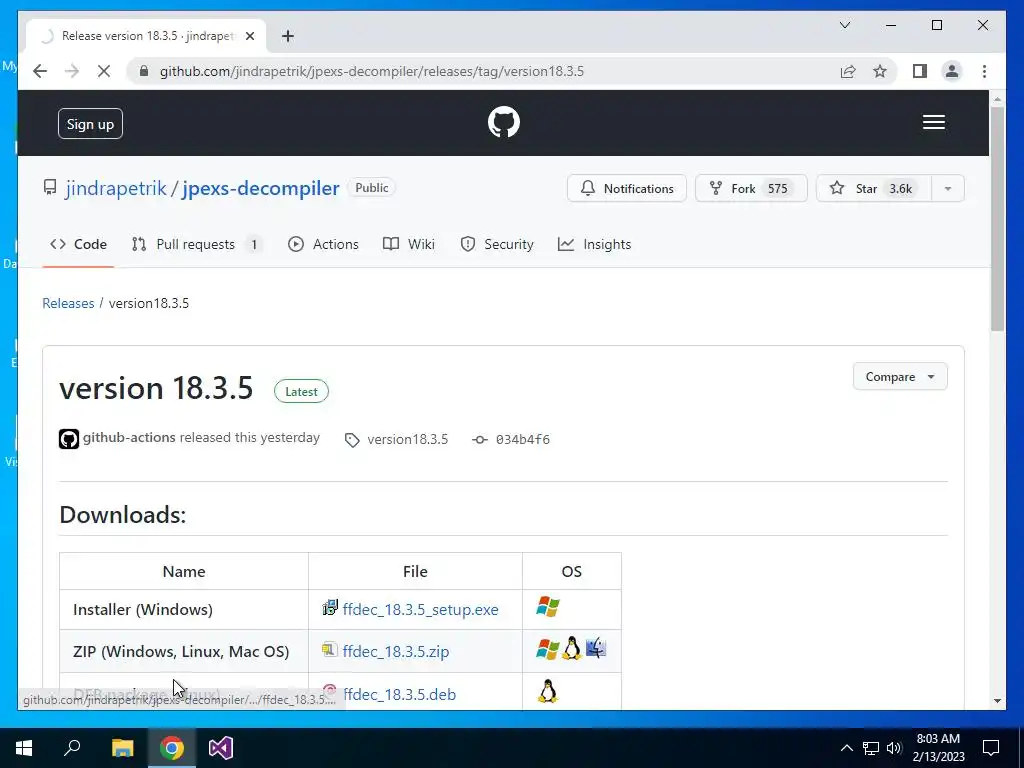The height and width of the screenshot is (768, 1024).
Task: Open the notification center icon
Action: pos(991,748)
